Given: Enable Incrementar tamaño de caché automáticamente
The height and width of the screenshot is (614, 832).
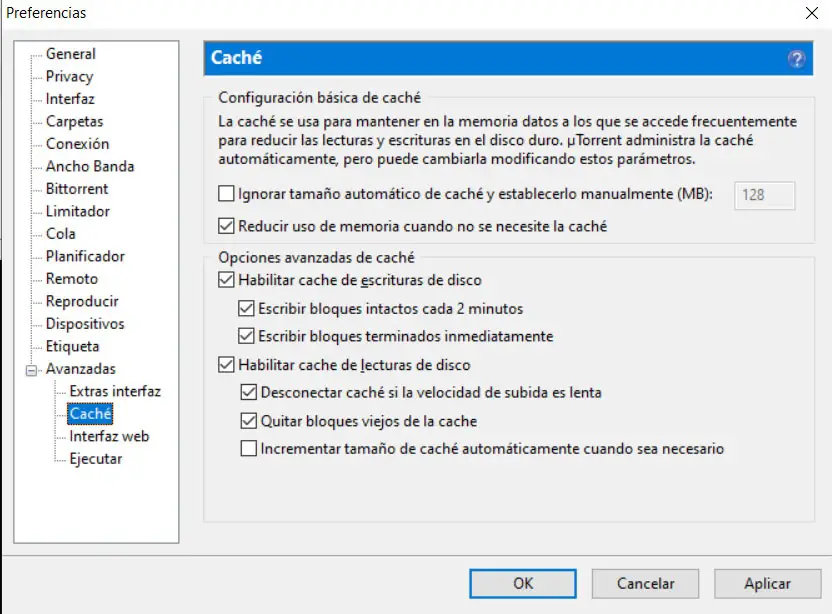Looking at the screenshot, I should point(248,449).
